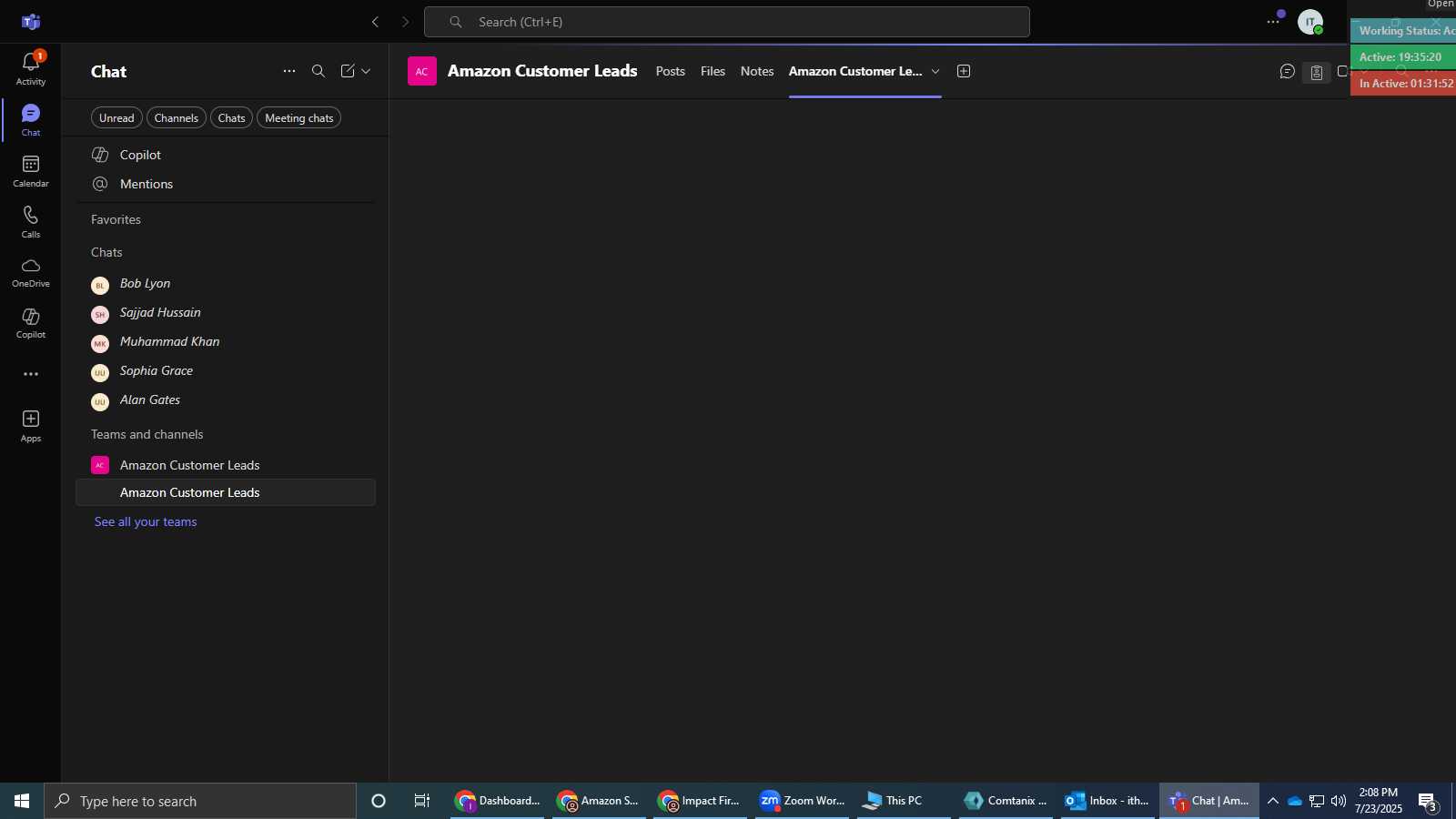Open Cortana circle icon on the taskbar
The height and width of the screenshot is (819, 1456).
pyautogui.click(x=379, y=801)
